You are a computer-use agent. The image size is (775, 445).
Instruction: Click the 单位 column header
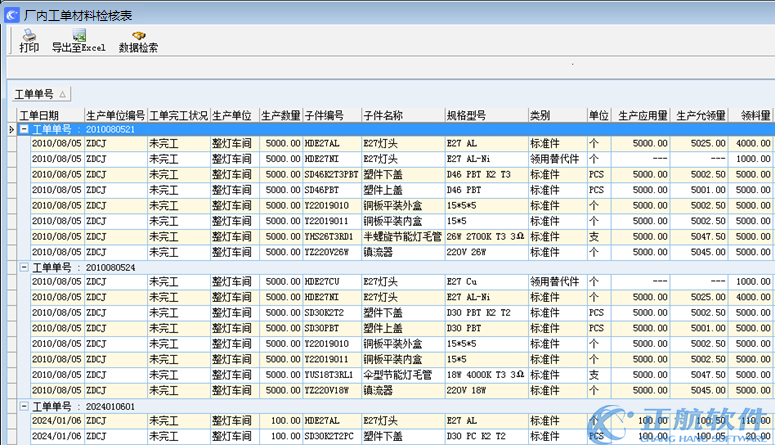[x=599, y=116]
